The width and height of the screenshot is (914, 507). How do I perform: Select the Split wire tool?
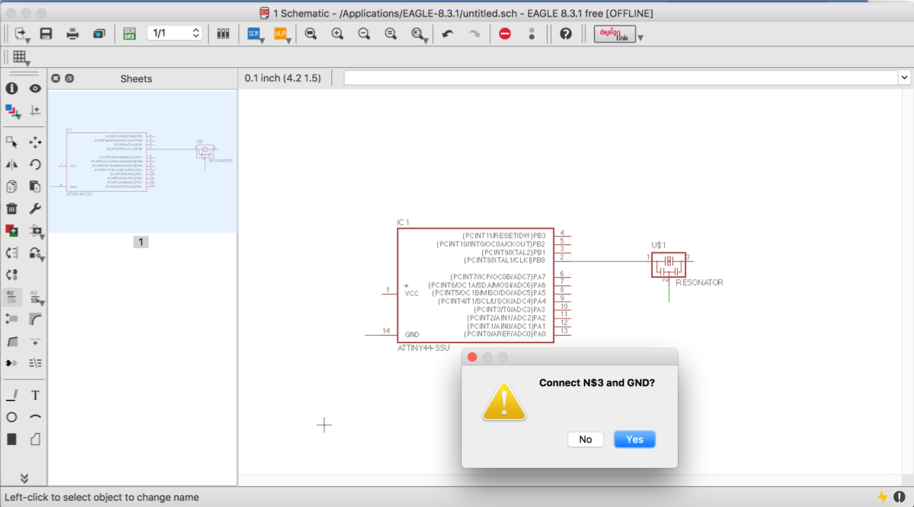coord(12,341)
